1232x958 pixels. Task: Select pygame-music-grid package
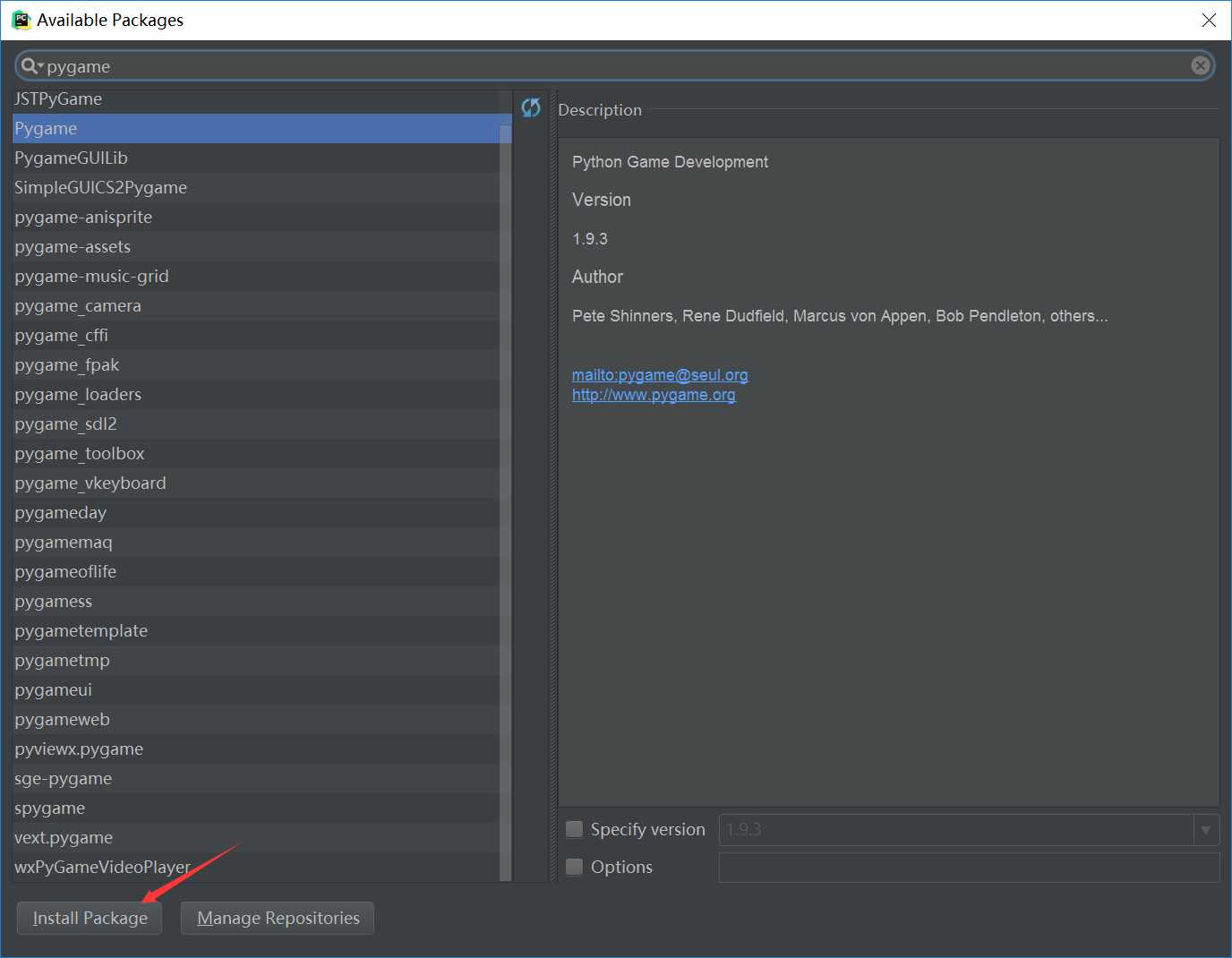[x=256, y=276]
